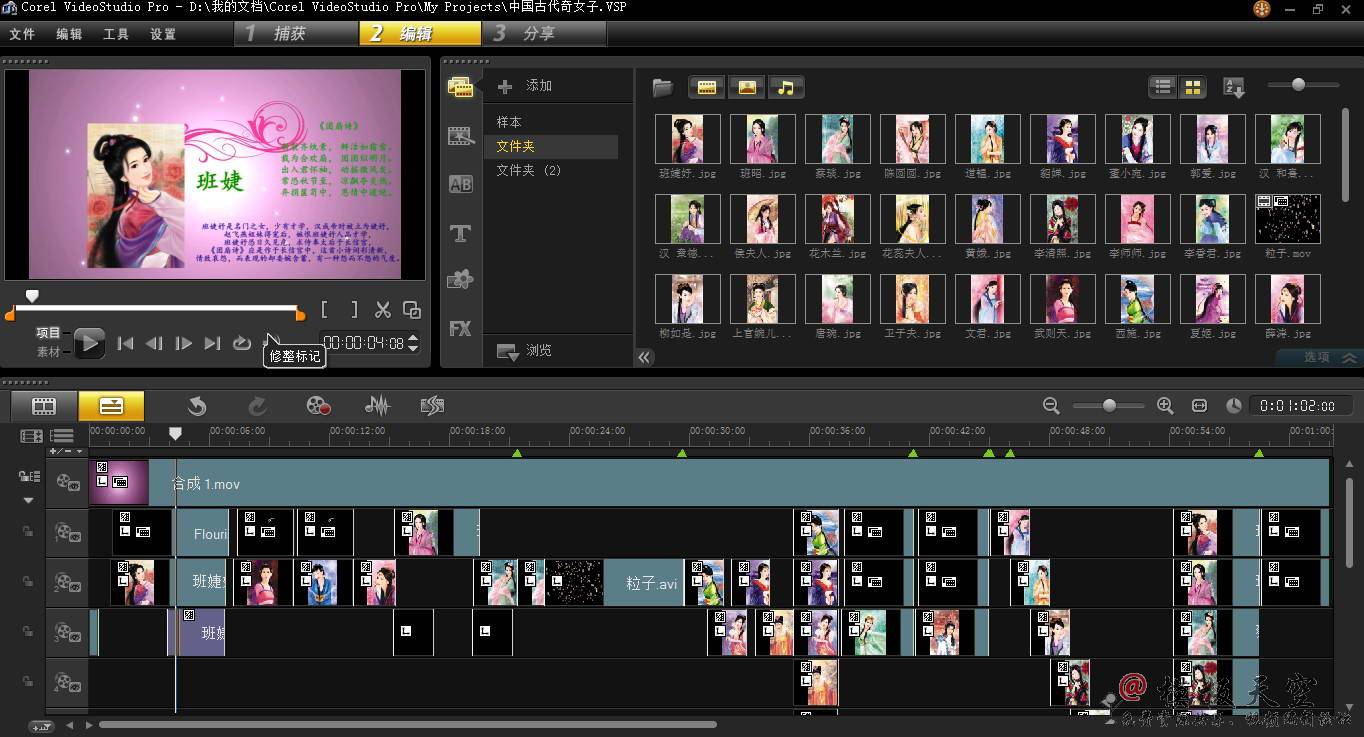The width and height of the screenshot is (1364, 737).
Task: Open the 工具 menu
Action: (116, 34)
